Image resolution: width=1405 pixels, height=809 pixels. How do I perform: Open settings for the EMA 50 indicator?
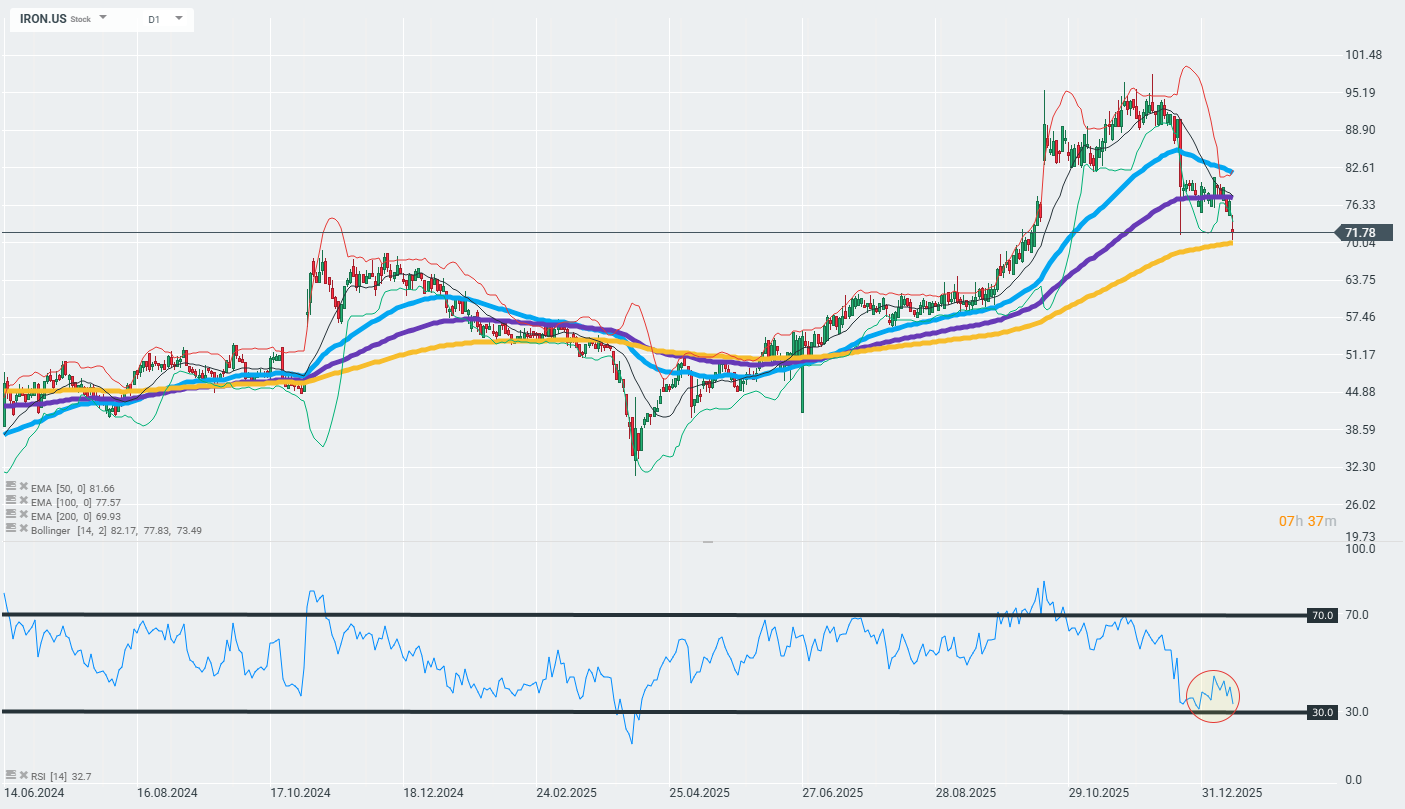[x=10, y=487]
